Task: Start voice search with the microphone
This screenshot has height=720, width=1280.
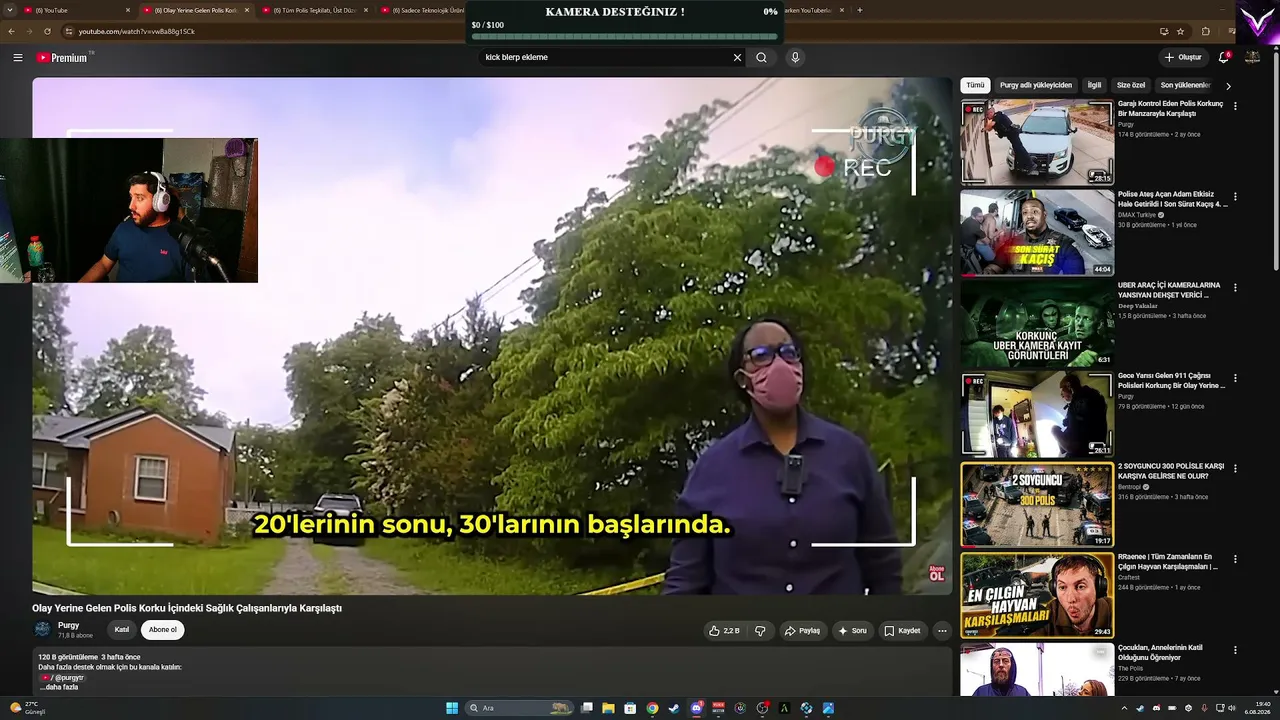Action: 795,57
